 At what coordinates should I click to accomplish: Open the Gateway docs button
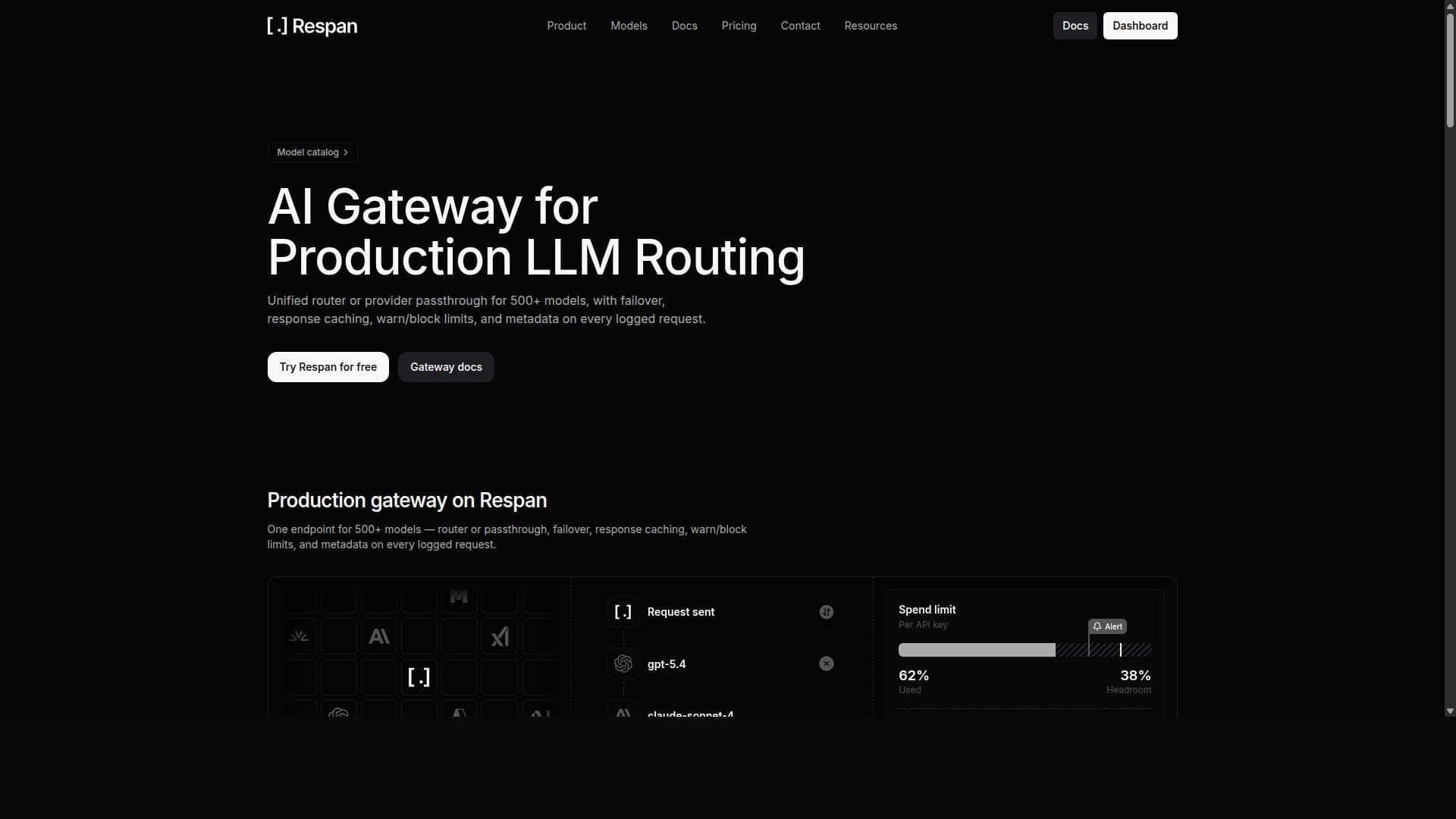(x=446, y=367)
